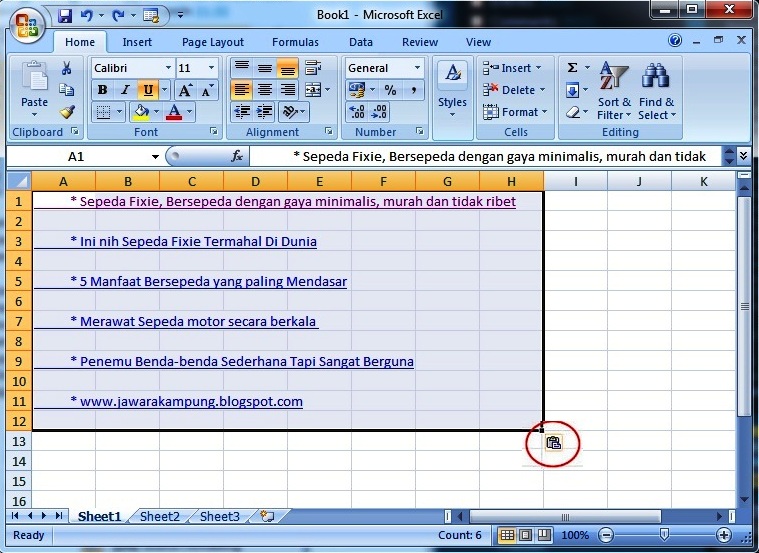Save the workbook from Quick Access
This screenshot has width=759, height=553.
point(65,15)
